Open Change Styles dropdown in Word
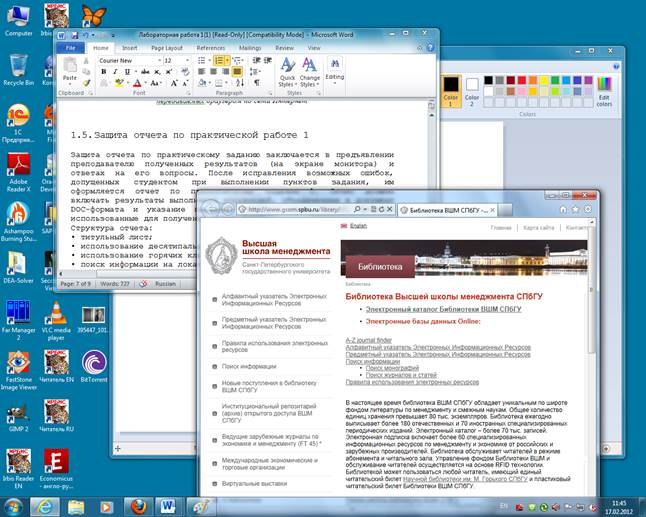Screen dimensions: 646x517 click(x=309, y=73)
